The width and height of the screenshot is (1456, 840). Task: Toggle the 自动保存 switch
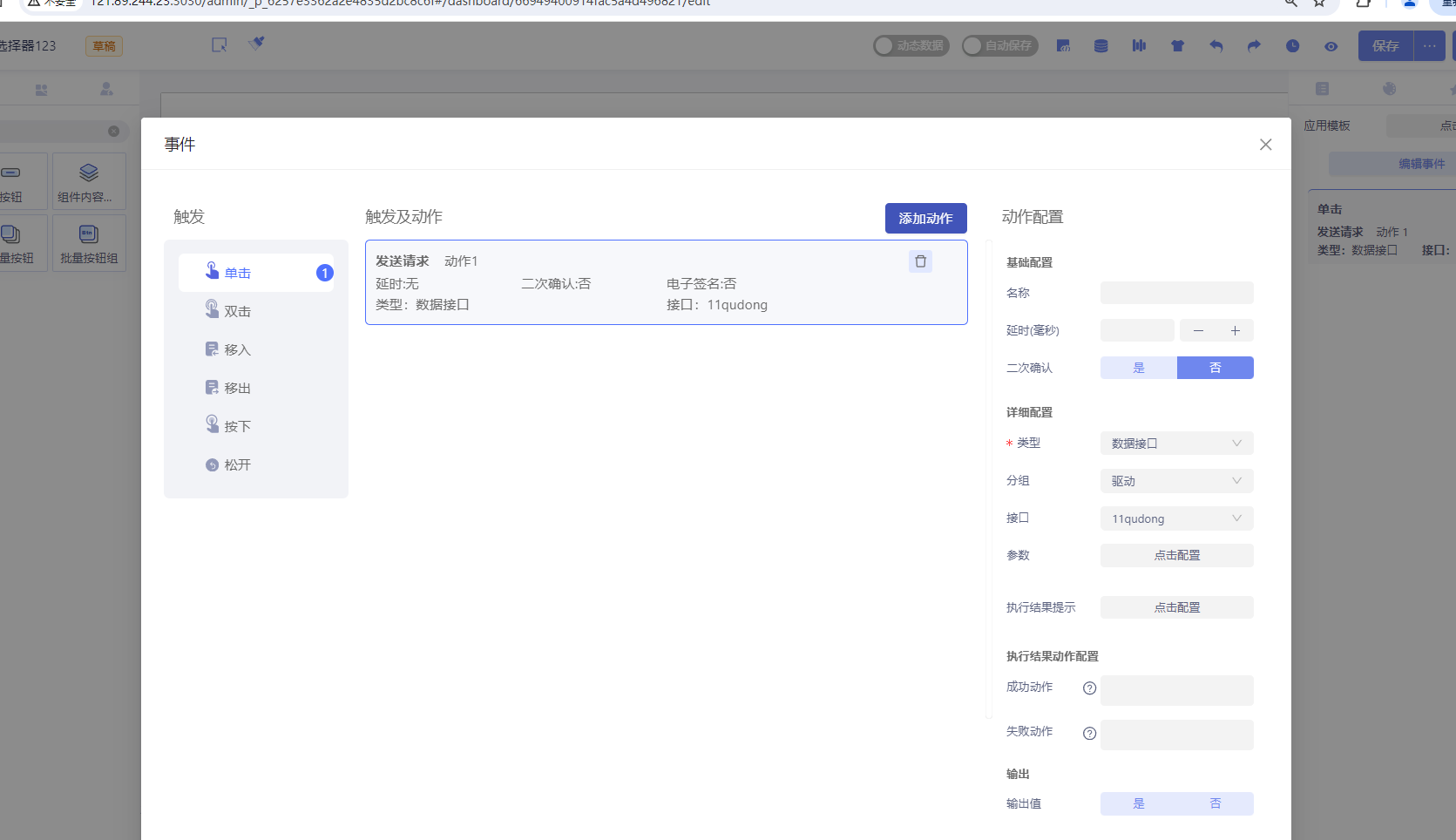[x=999, y=45]
